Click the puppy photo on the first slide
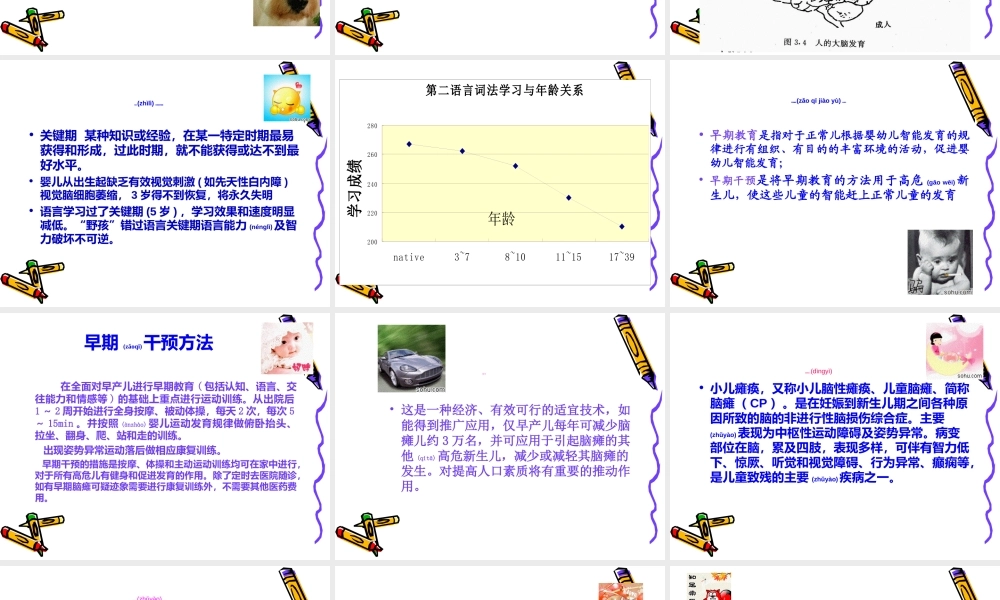The width and height of the screenshot is (1000, 600). coord(287,13)
